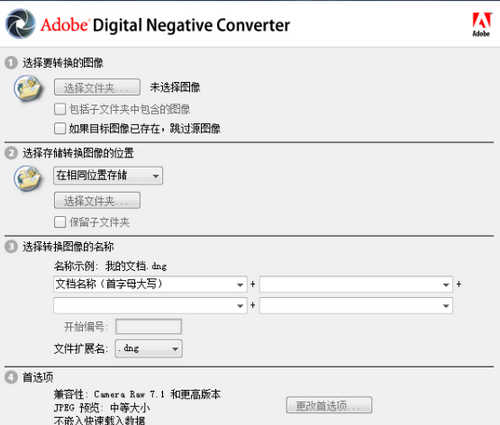This screenshot has width=500, height=425.
Task: Click 选择文件夹 button under step 1
Action: click(x=97, y=87)
